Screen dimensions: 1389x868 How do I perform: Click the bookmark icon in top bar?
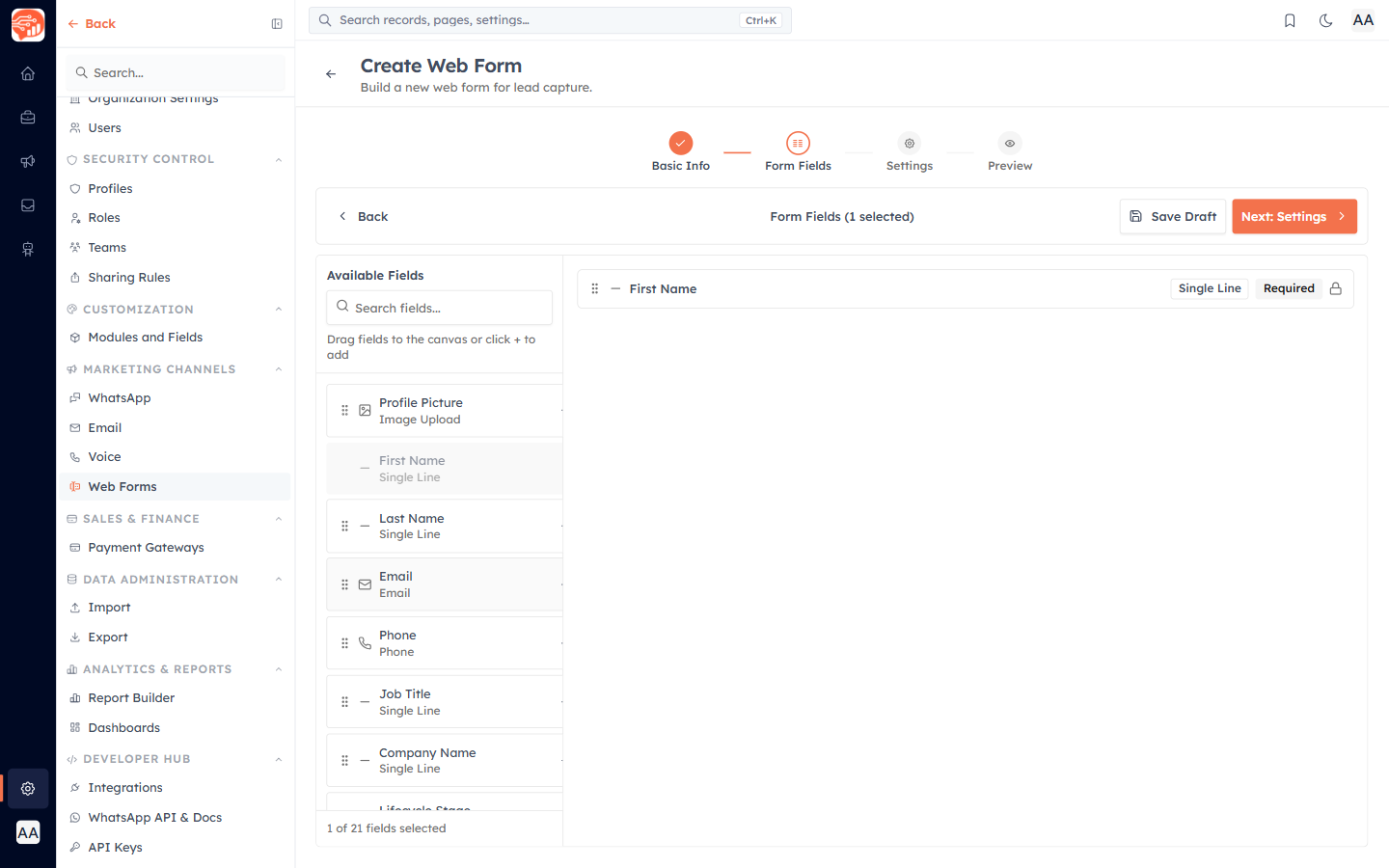tap(1290, 20)
